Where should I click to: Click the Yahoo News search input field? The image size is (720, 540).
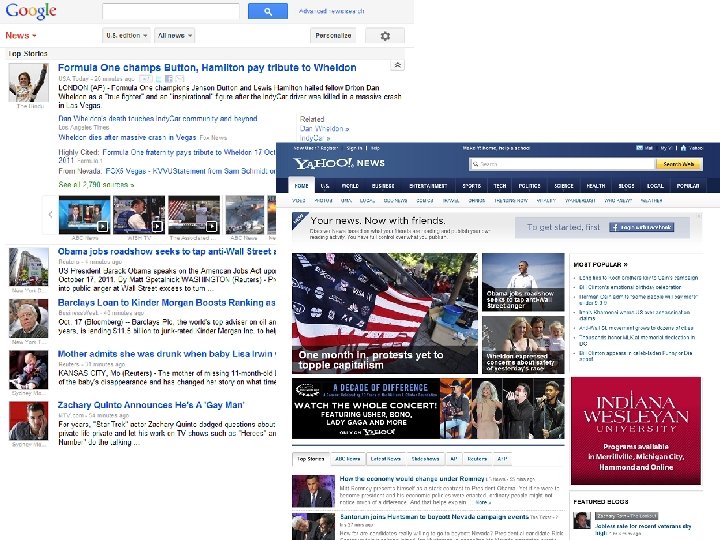pyautogui.click(x=562, y=164)
